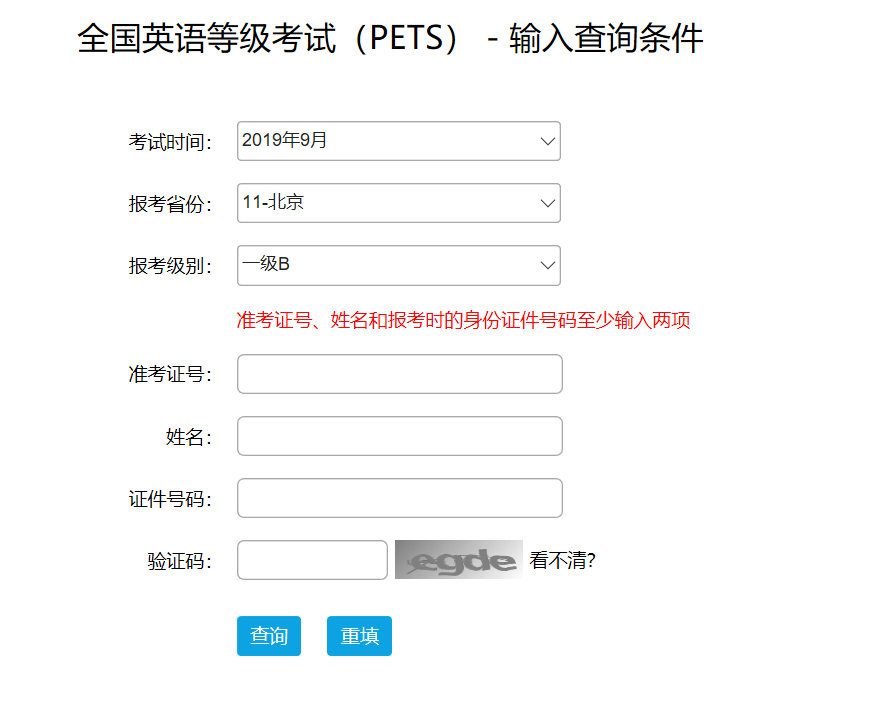This screenshot has width=890, height=704.
Task: Click the 准考证号 input field
Action: point(399,374)
